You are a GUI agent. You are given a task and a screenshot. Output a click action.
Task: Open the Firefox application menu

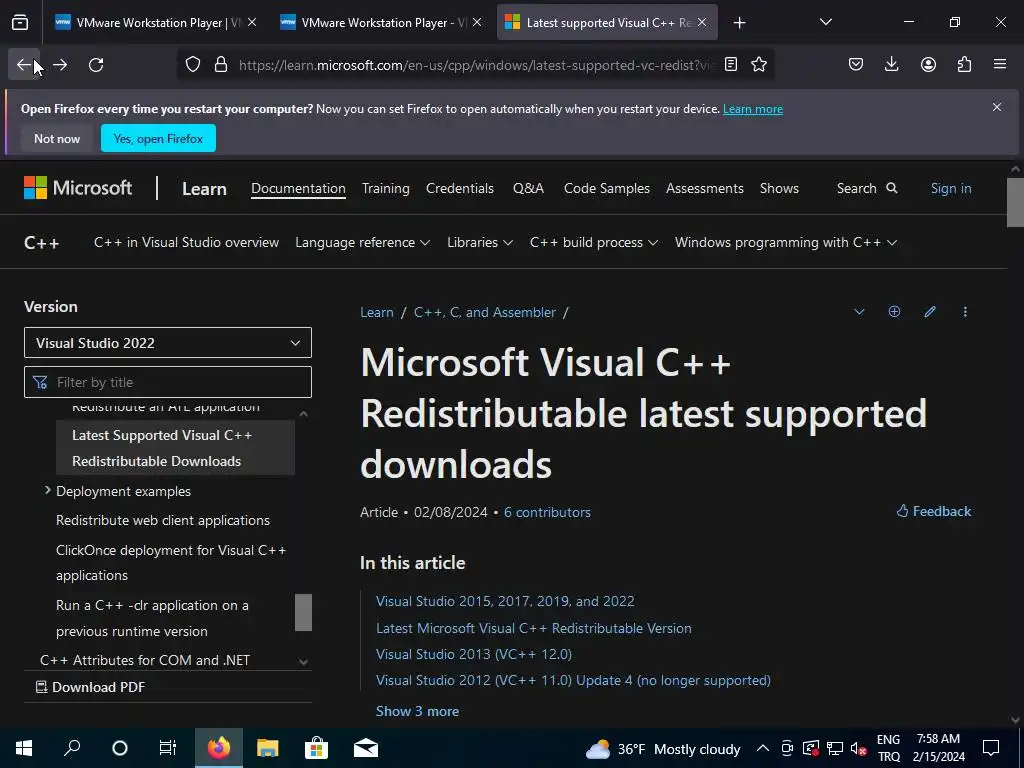(1000, 65)
